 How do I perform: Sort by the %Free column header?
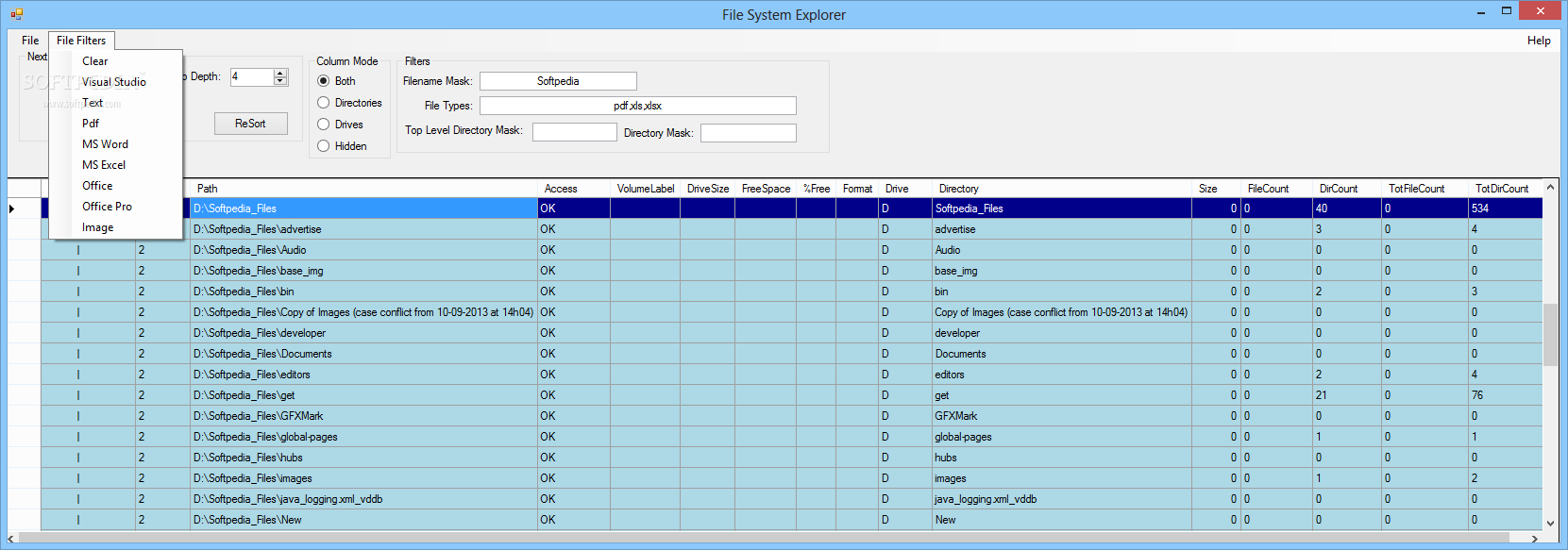tap(817, 189)
